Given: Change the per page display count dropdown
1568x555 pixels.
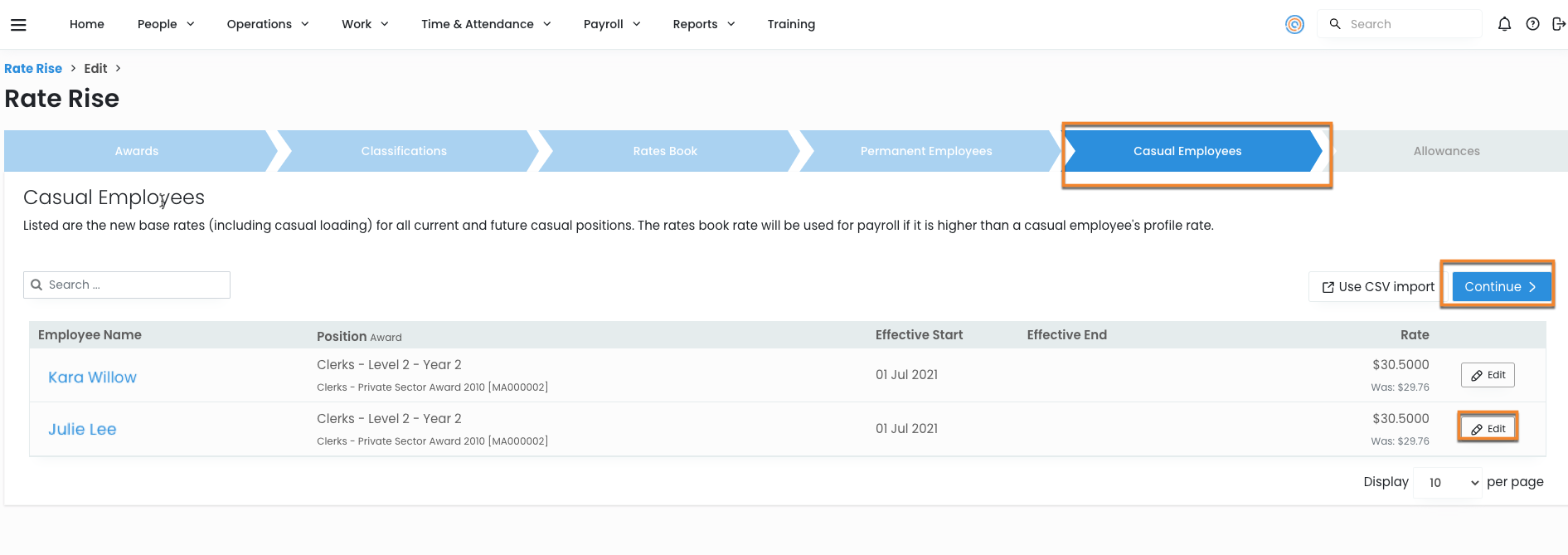Looking at the screenshot, I should coord(1447,483).
